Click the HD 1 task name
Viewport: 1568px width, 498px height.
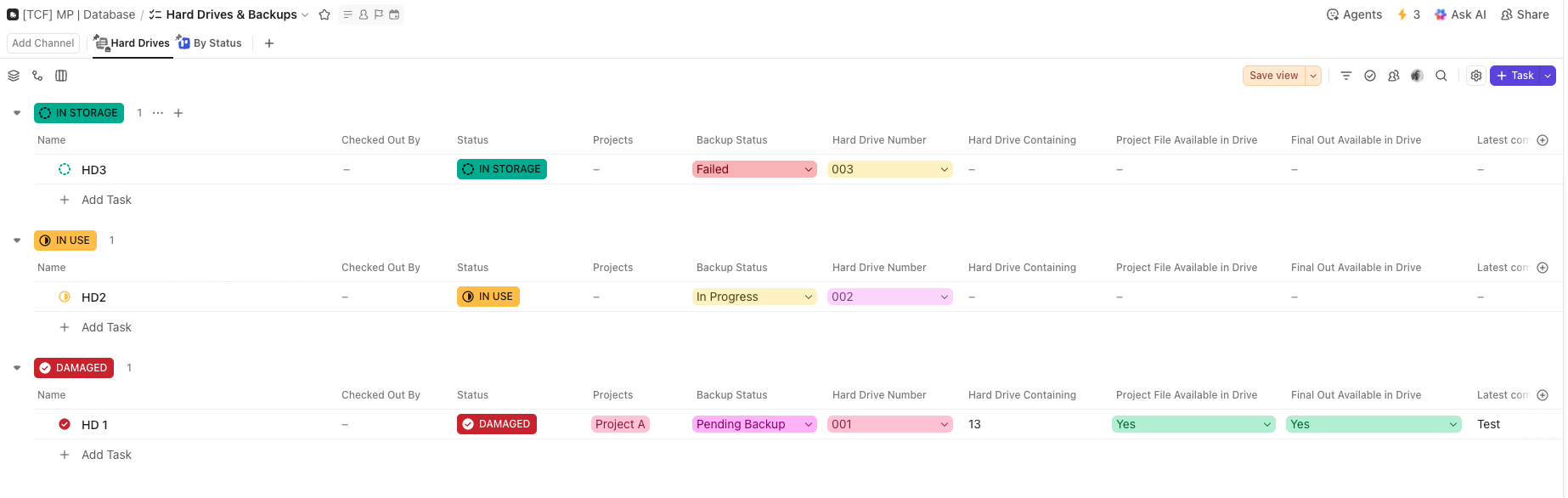(x=94, y=425)
